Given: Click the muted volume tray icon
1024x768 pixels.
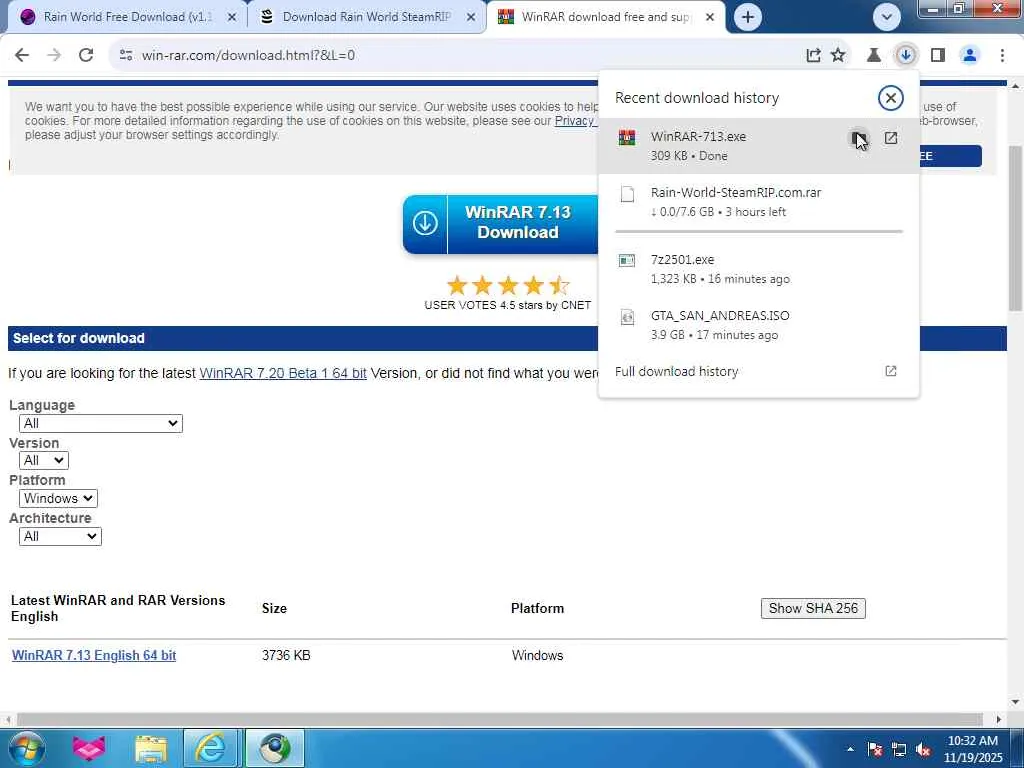Looking at the screenshot, I should coord(923,749).
